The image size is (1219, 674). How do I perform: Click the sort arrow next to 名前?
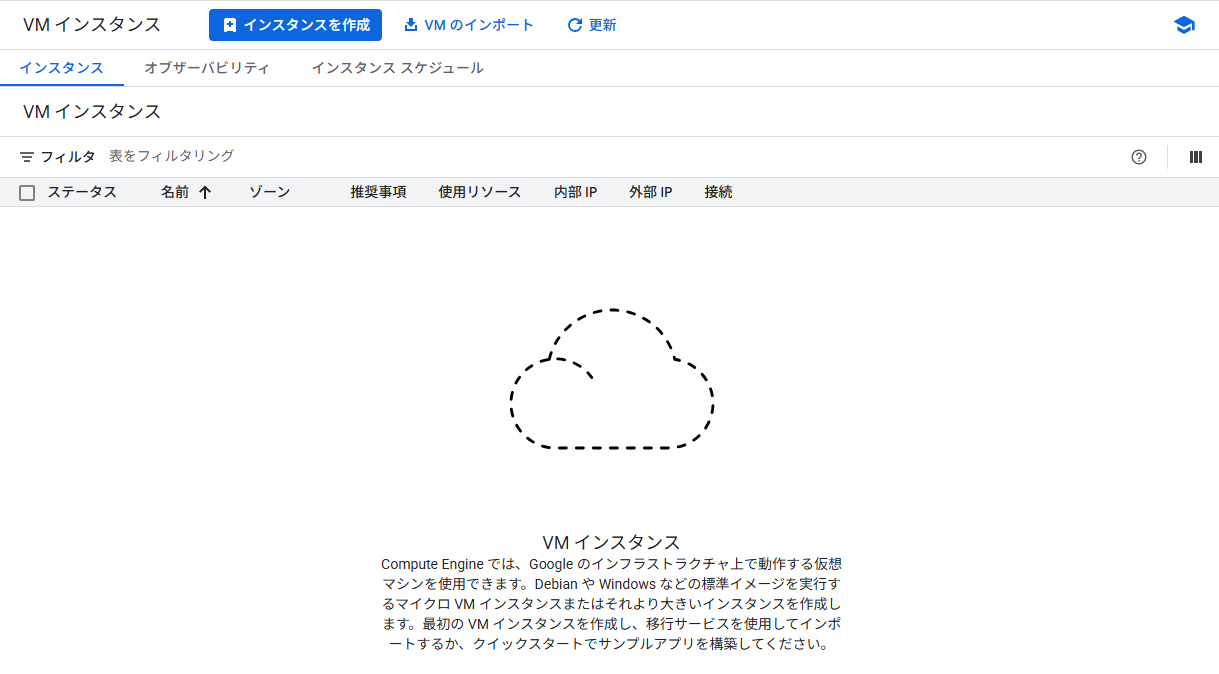click(205, 193)
